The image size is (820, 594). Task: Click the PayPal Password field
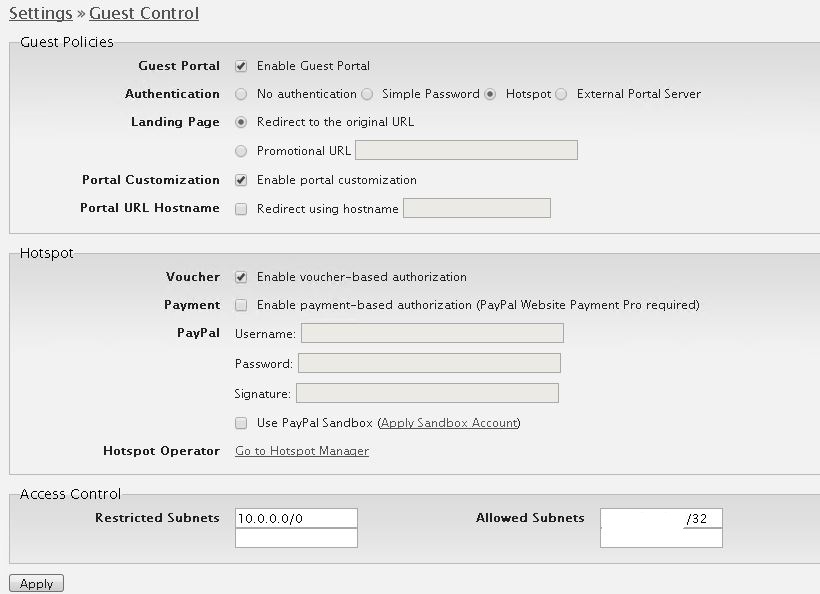coord(429,363)
